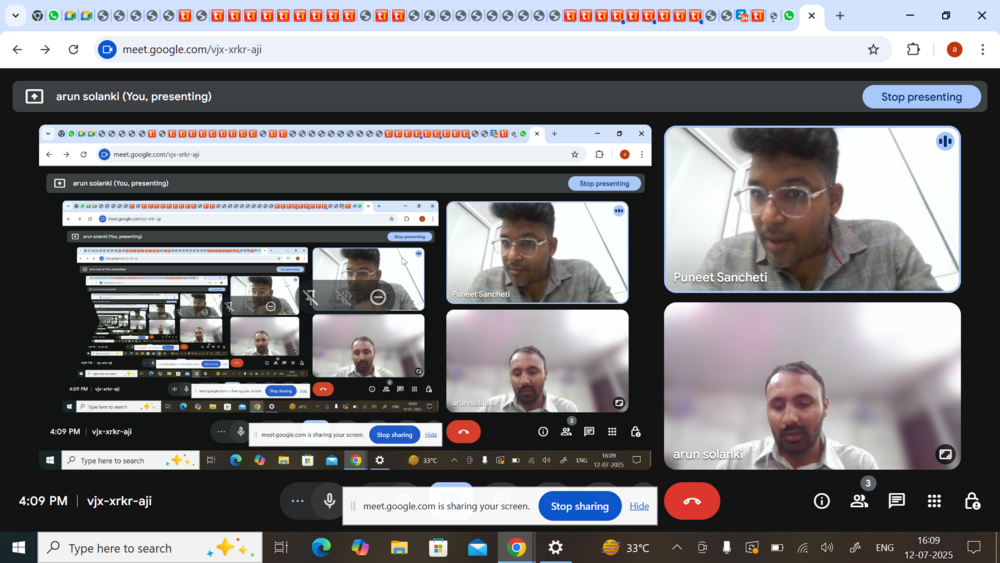Screen dimensions: 1000x563
Task: Bookmark this page with the star icon
Action: tap(873, 49)
